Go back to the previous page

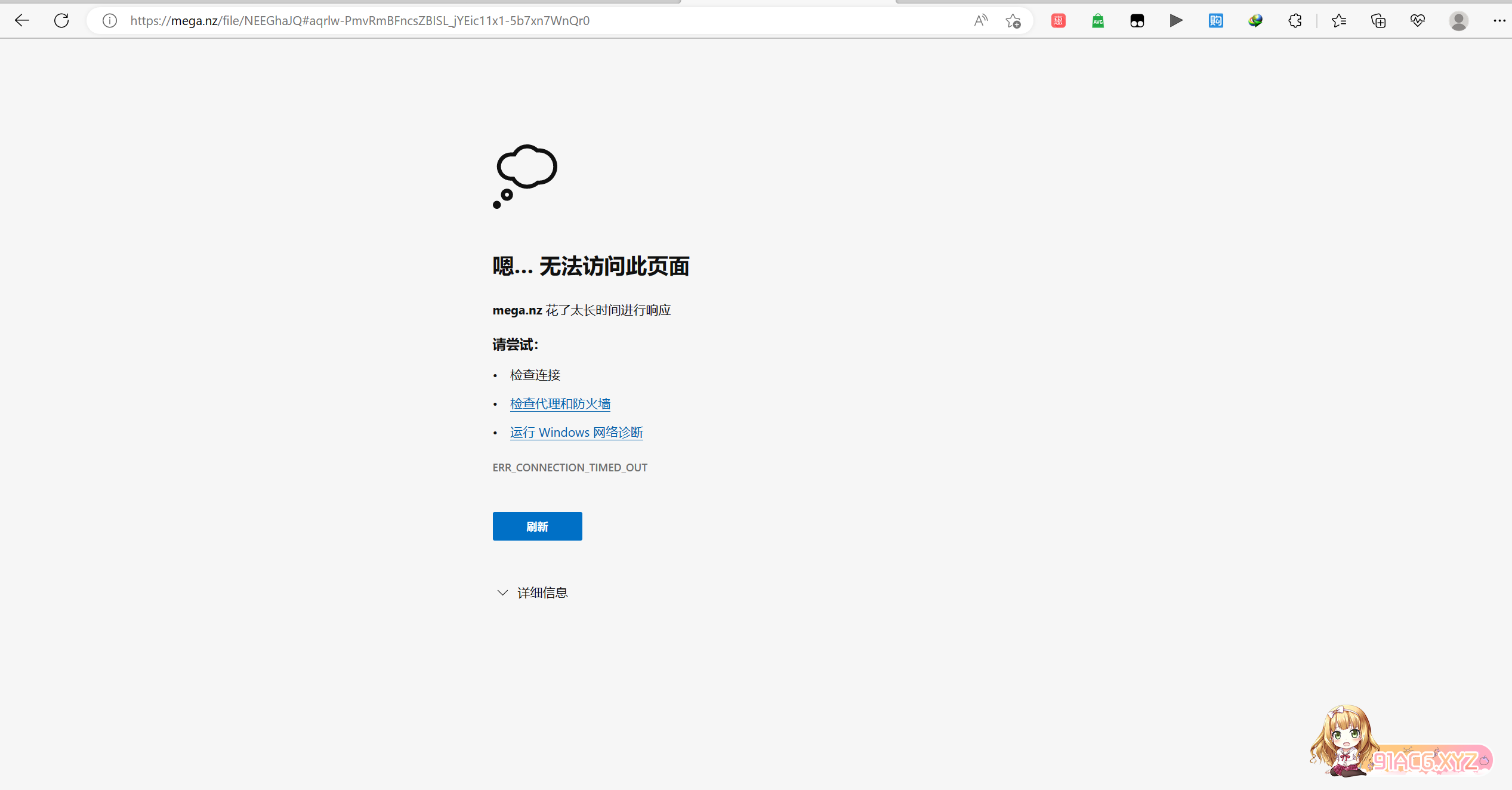pos(22,21)
